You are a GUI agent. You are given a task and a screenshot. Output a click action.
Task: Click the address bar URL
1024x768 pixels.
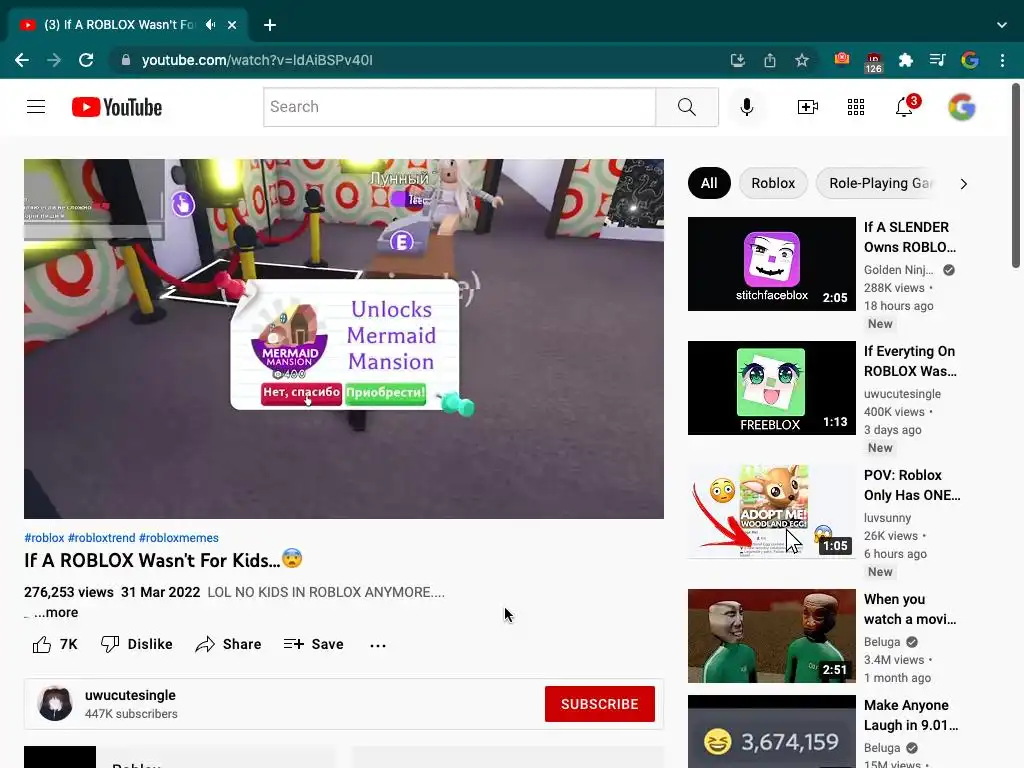[x=257, y=60]
